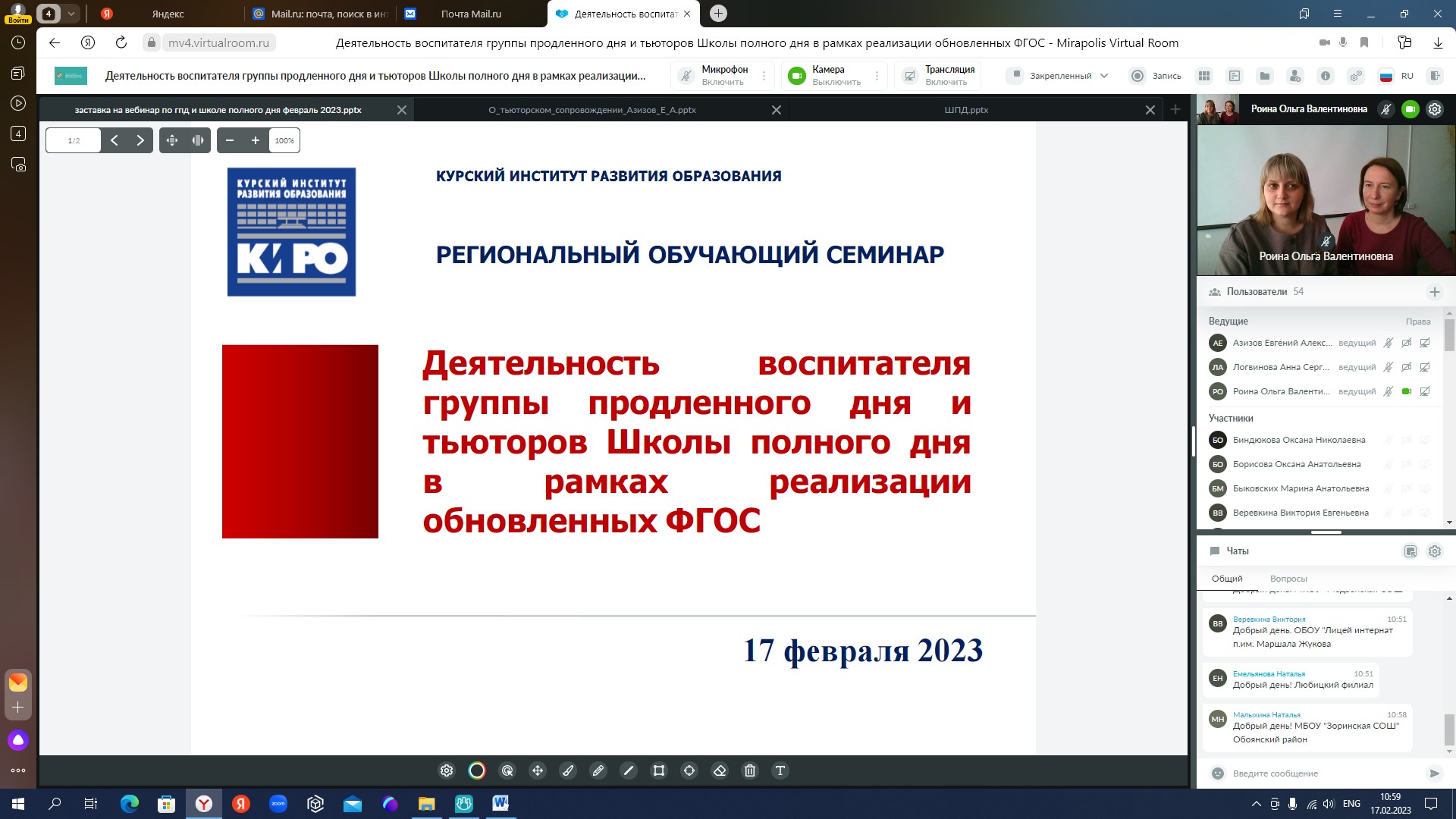This screenshot has width=1456, height=819.
Task: Clear all drawings with trash icon
Action: point(750,770)
